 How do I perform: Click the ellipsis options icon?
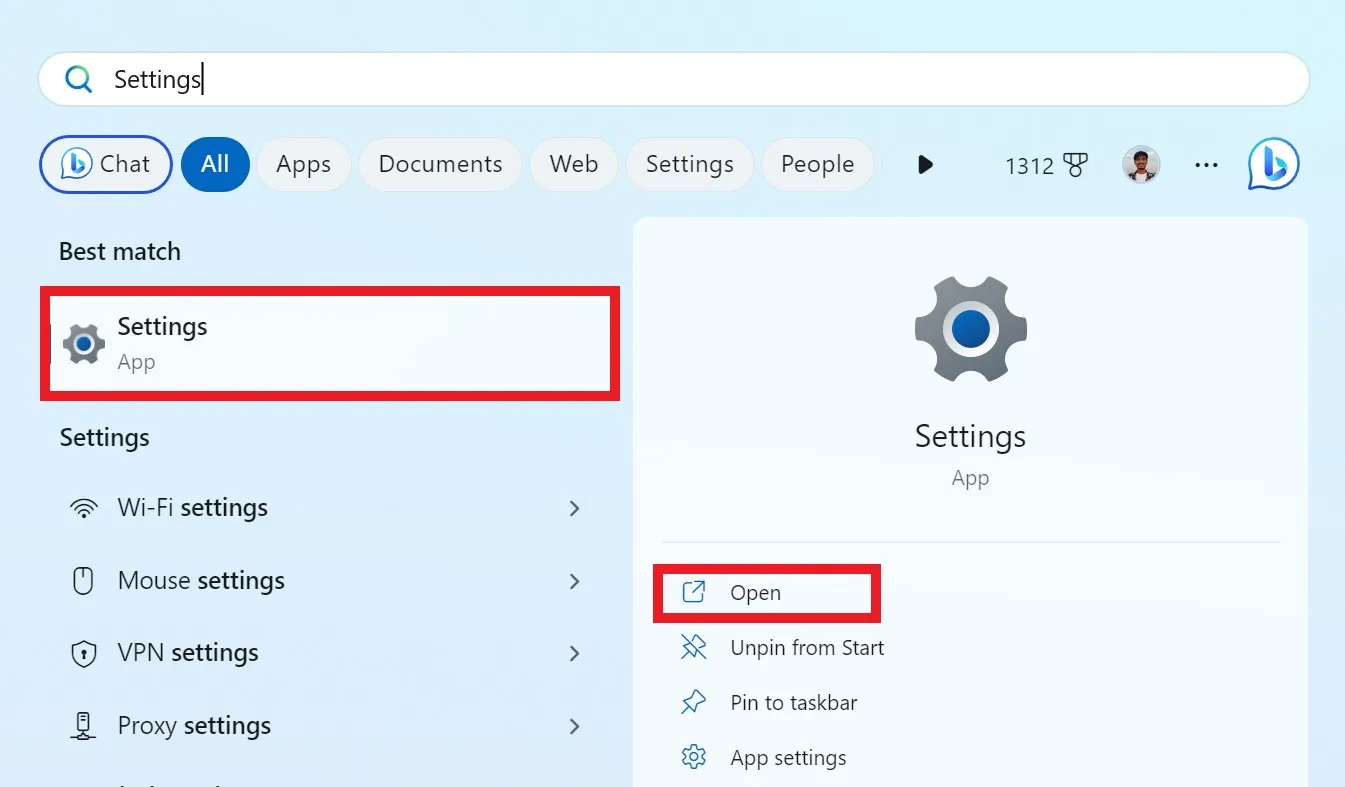click(x=1206, y=165)
